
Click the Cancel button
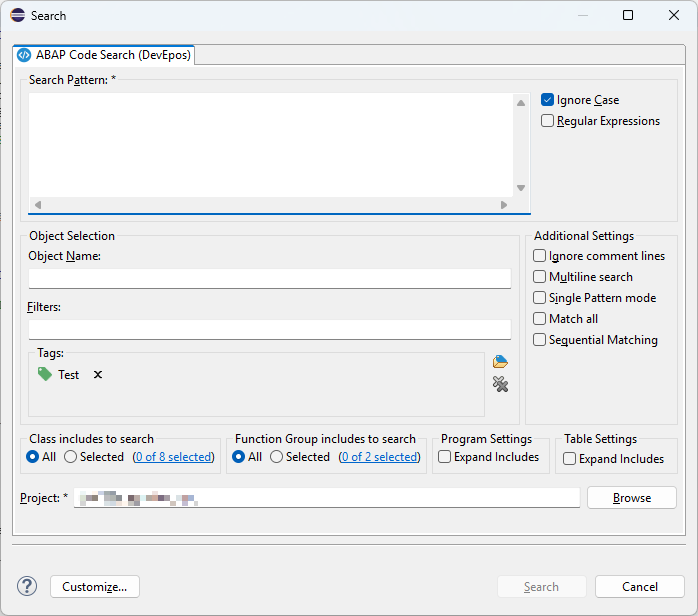coord(640,587)
